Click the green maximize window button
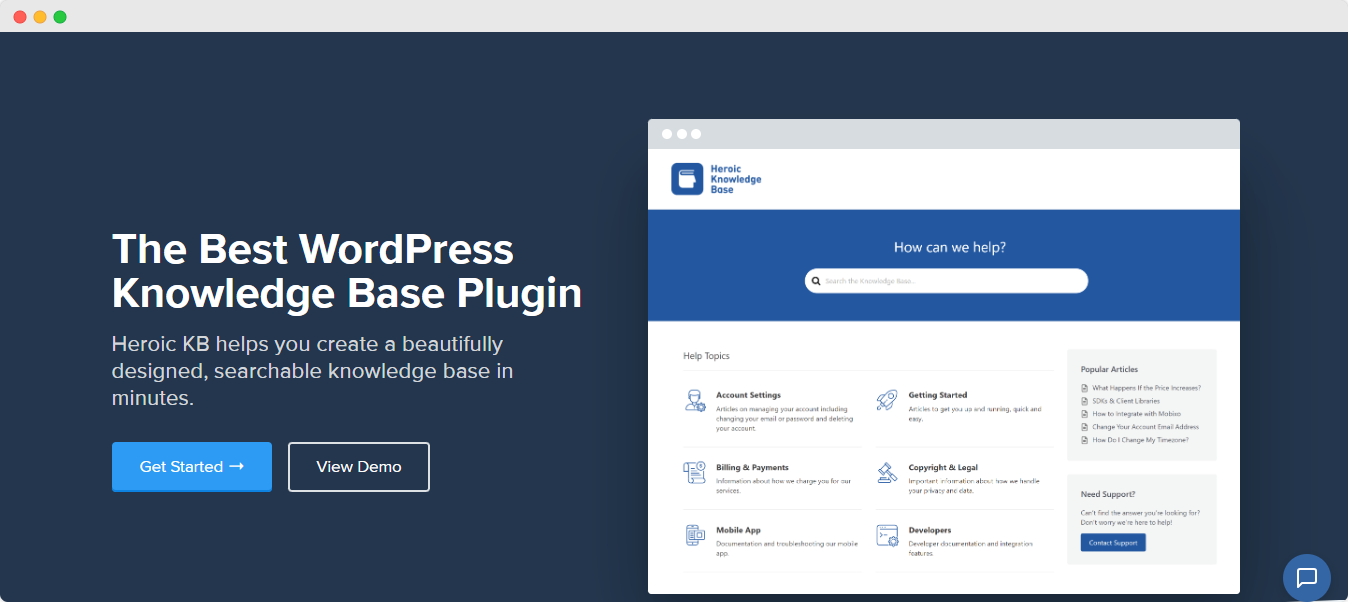The width and height of the screenshot is (1348, 602). point(60,17)
